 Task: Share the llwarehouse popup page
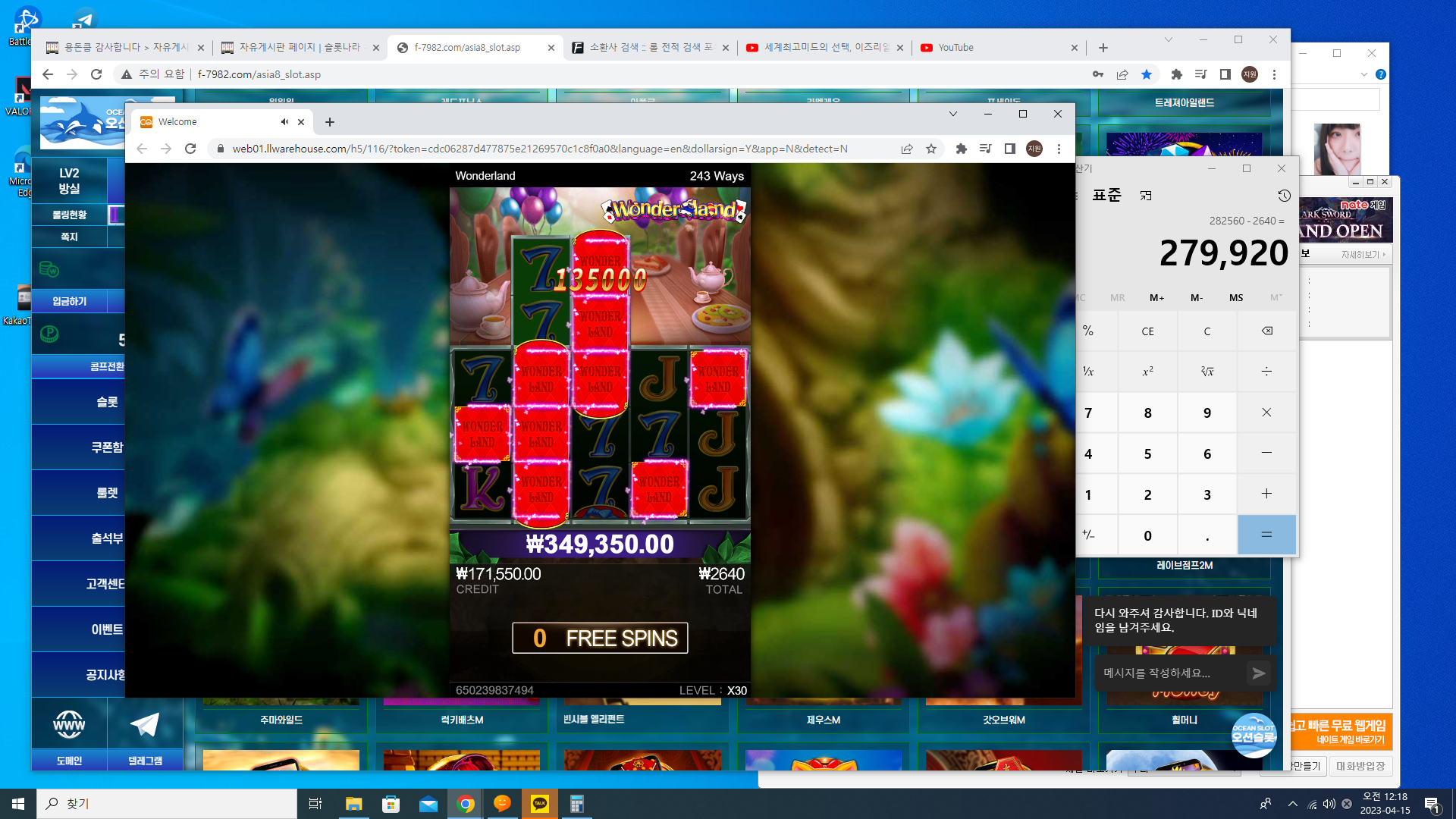tap(907, 149)
